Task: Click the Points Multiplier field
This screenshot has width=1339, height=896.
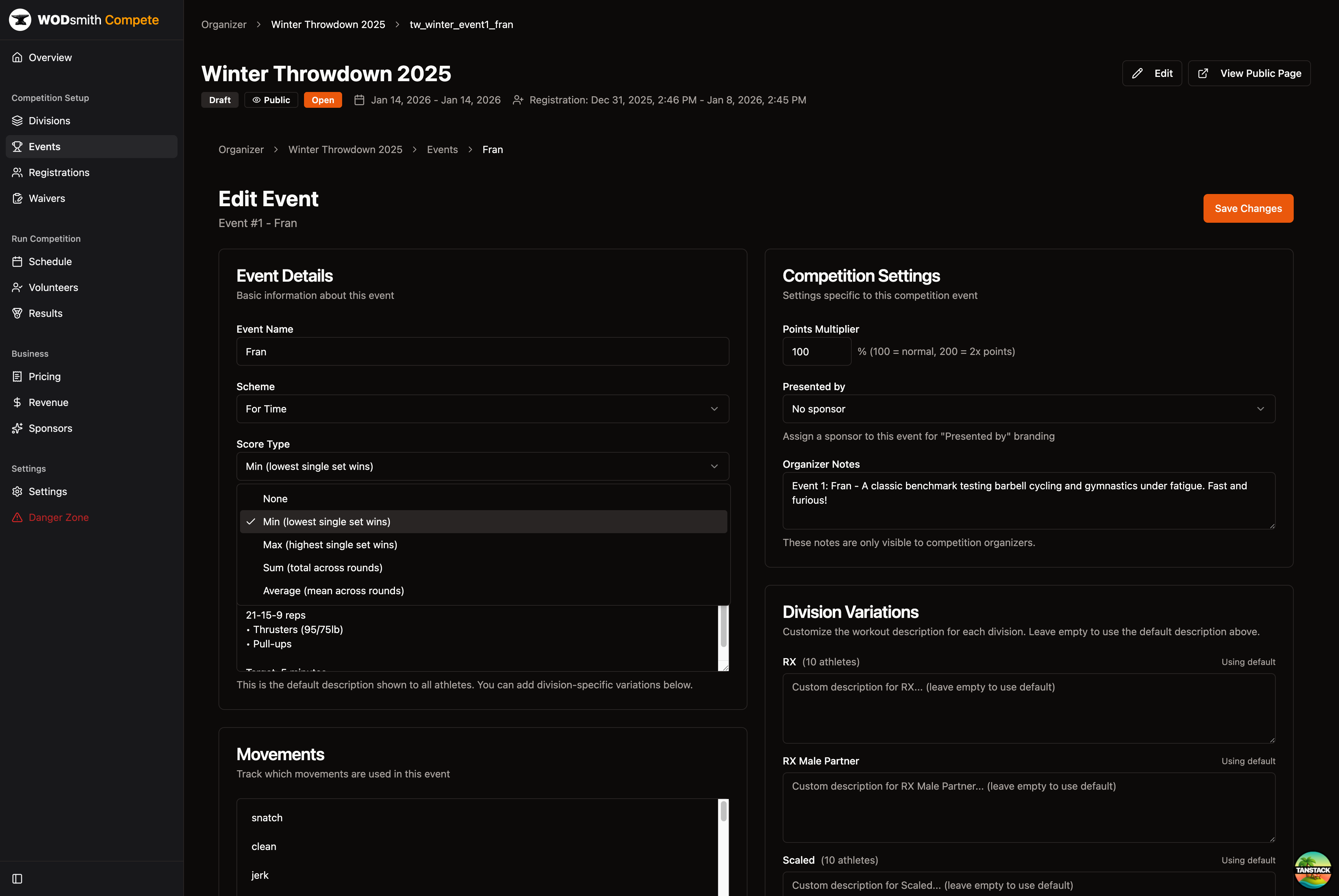Action: 816,351
